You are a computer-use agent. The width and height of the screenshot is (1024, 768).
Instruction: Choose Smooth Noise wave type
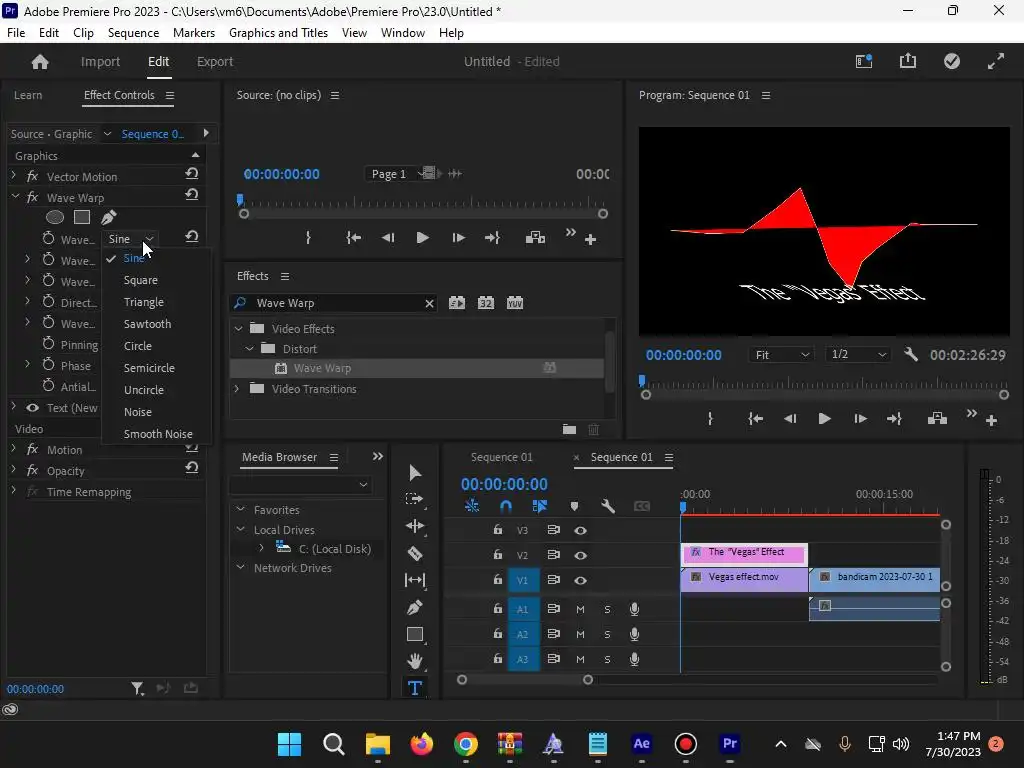tap(158, 434)
